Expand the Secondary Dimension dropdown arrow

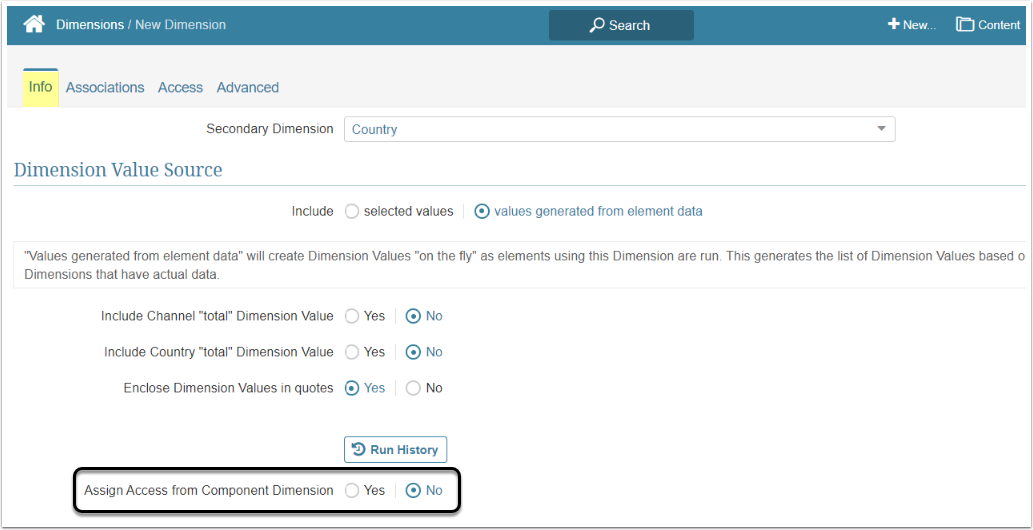[881, 129]
